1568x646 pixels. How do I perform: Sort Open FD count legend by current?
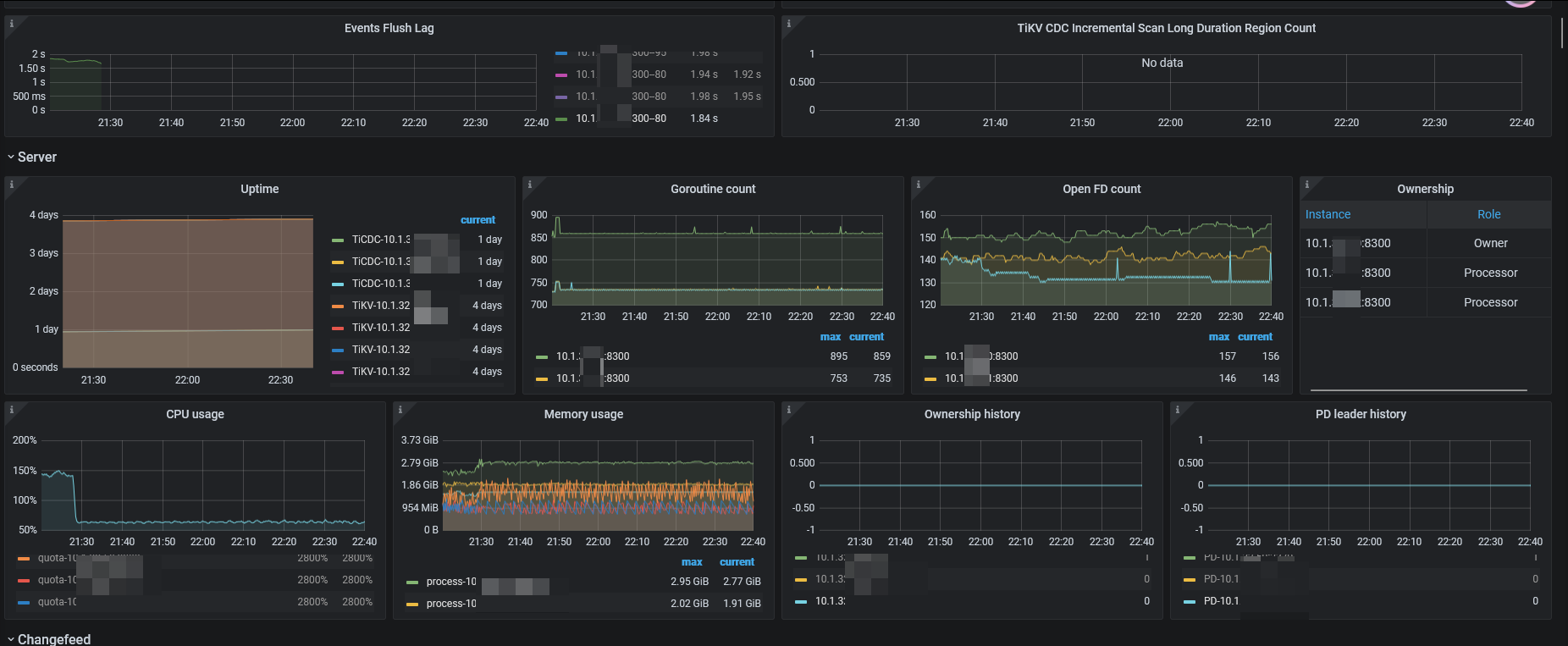(x=1255, y=337)
